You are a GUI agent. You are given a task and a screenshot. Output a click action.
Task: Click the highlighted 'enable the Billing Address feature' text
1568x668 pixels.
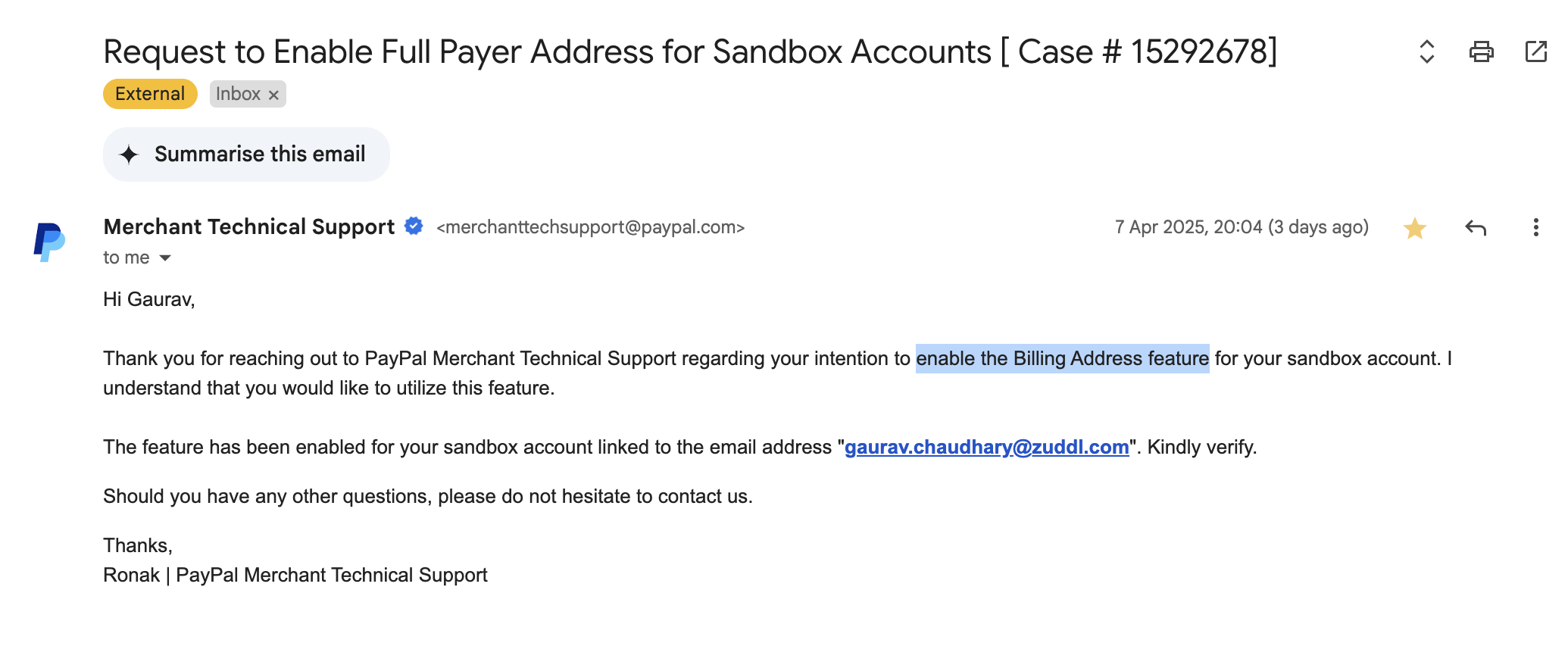coord(1062,358)
